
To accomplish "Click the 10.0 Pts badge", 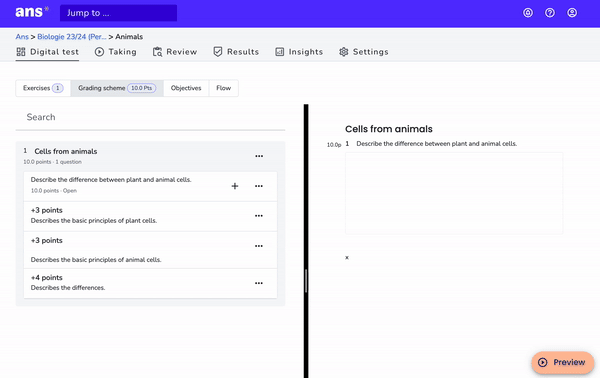I will pyautogui.click(x=142, y=88).
